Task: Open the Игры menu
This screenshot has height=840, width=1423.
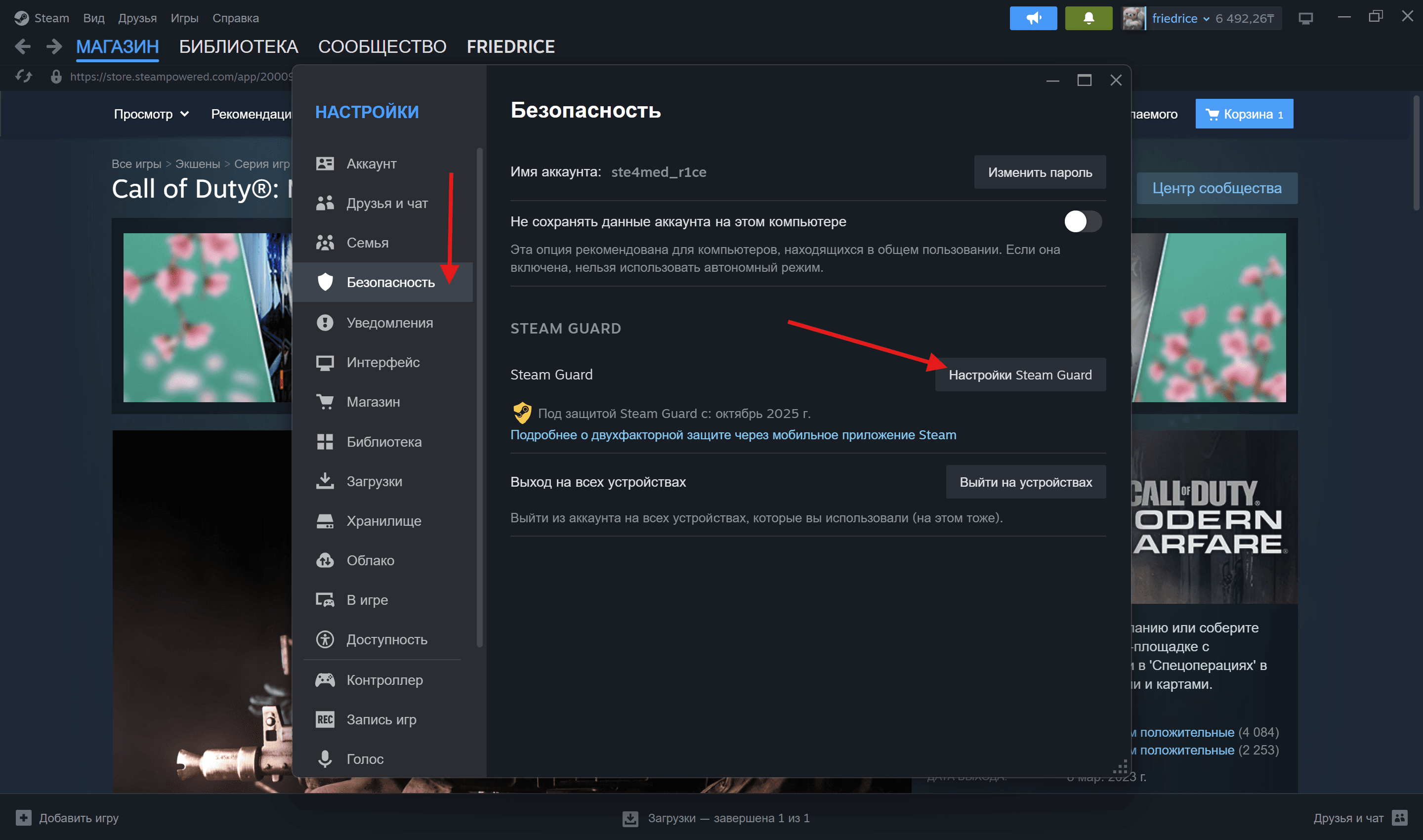Action: (184, 18)
